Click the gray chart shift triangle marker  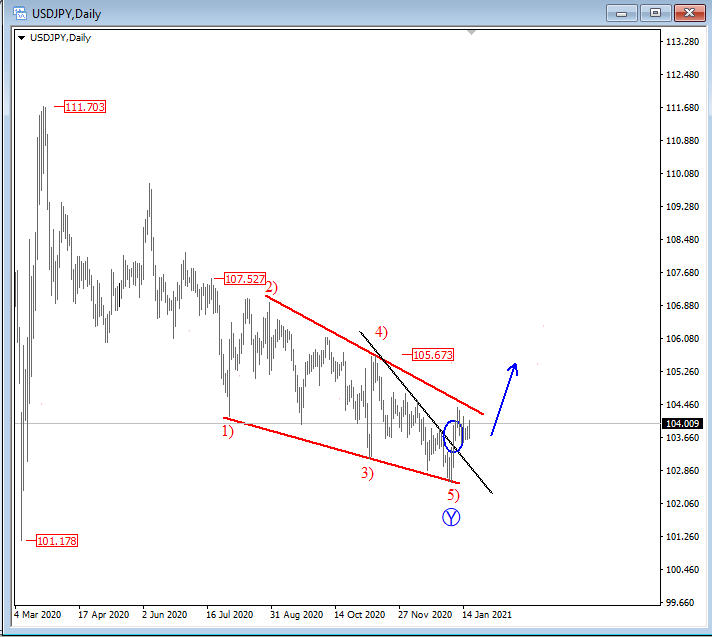coord(471,33)
